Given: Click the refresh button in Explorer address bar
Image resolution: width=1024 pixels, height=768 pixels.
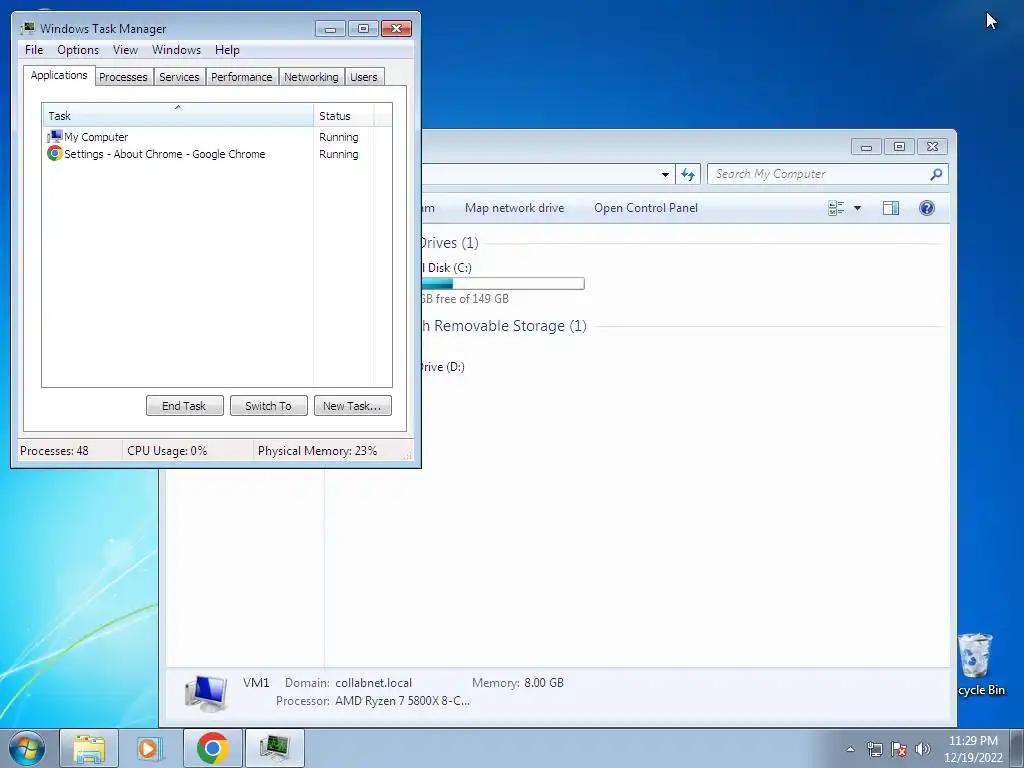Looking at the screenshot, I should tap(688, 174).
